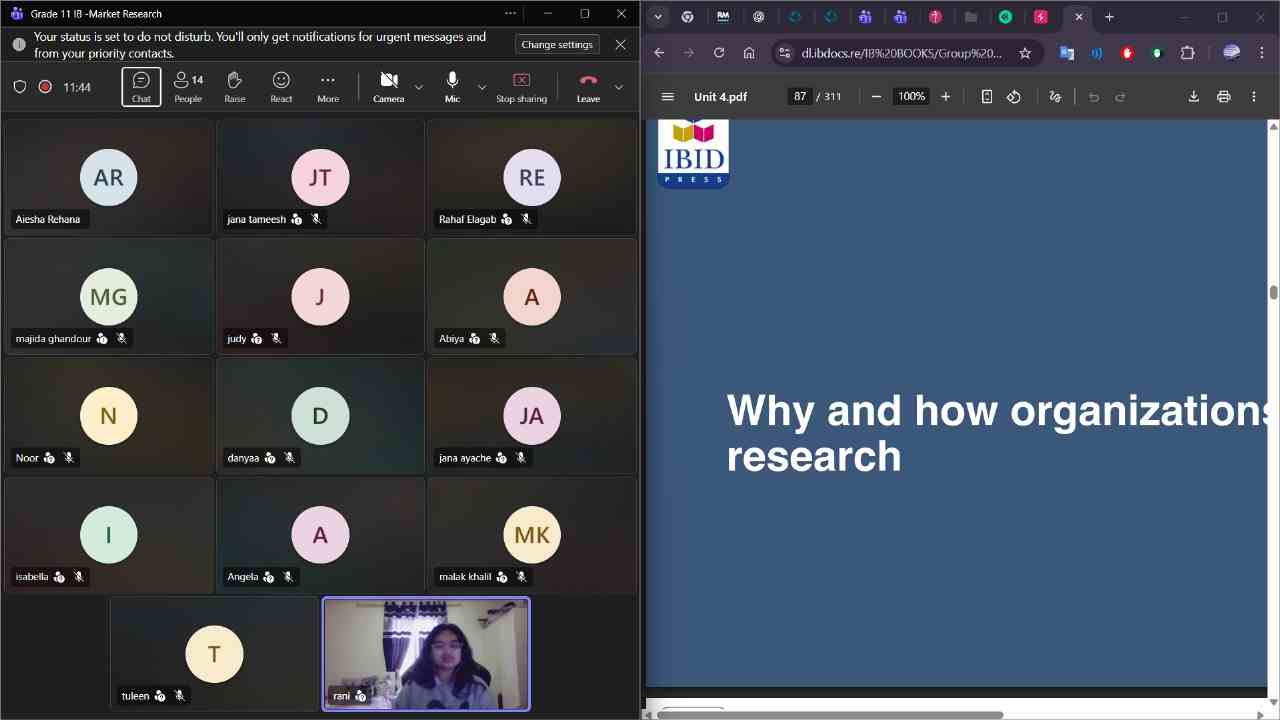Open the More actions menu in Teams

(x=328, y=87)
